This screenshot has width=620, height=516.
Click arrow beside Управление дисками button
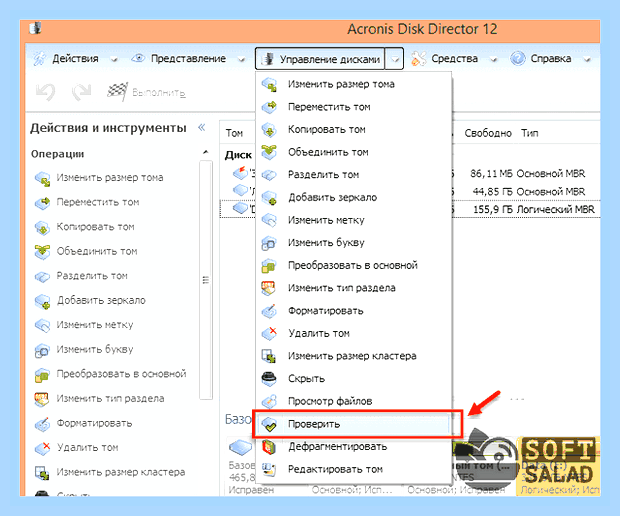[395, 59]
